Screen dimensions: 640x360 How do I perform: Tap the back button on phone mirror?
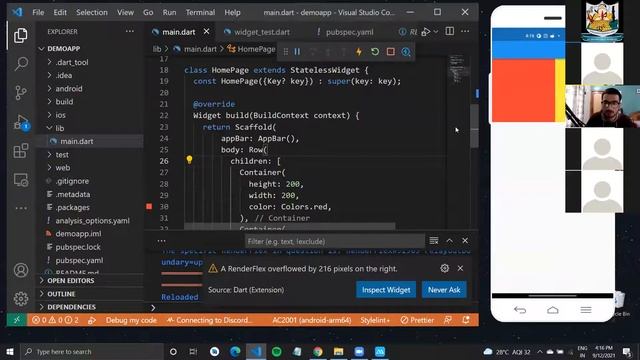[520, 310]
